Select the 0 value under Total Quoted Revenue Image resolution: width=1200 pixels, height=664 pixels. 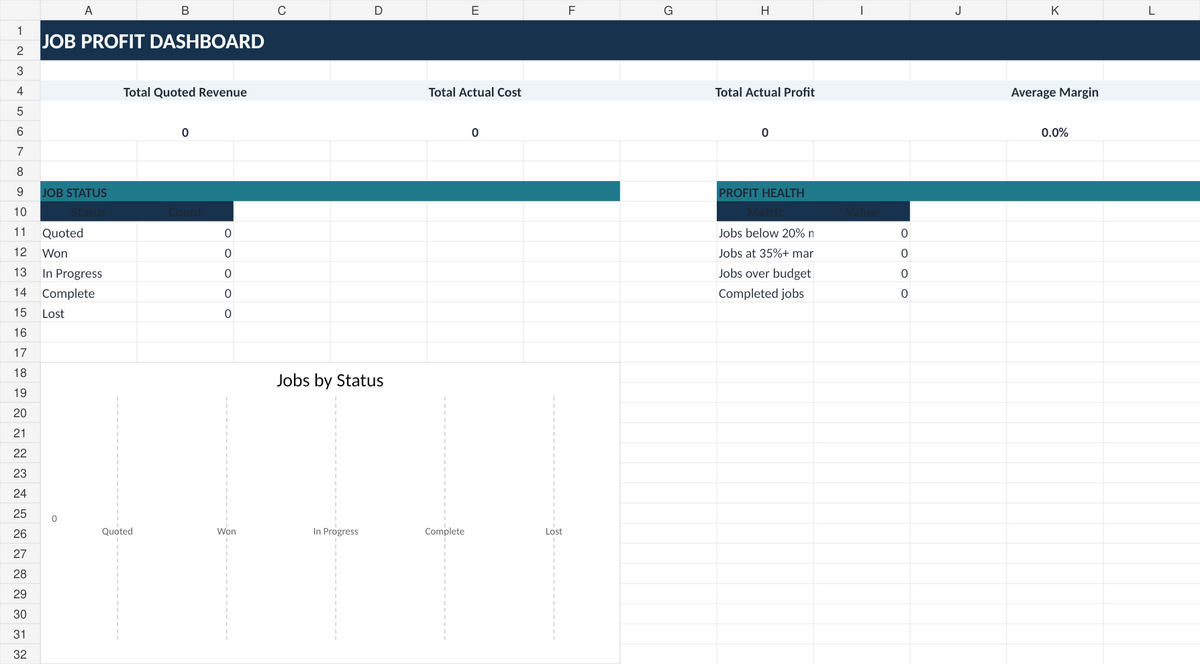(185, 132)
